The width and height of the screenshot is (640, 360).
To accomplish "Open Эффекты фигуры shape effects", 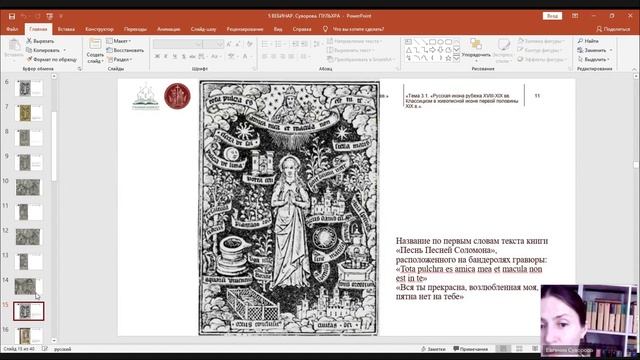I will tap(542, 60).
